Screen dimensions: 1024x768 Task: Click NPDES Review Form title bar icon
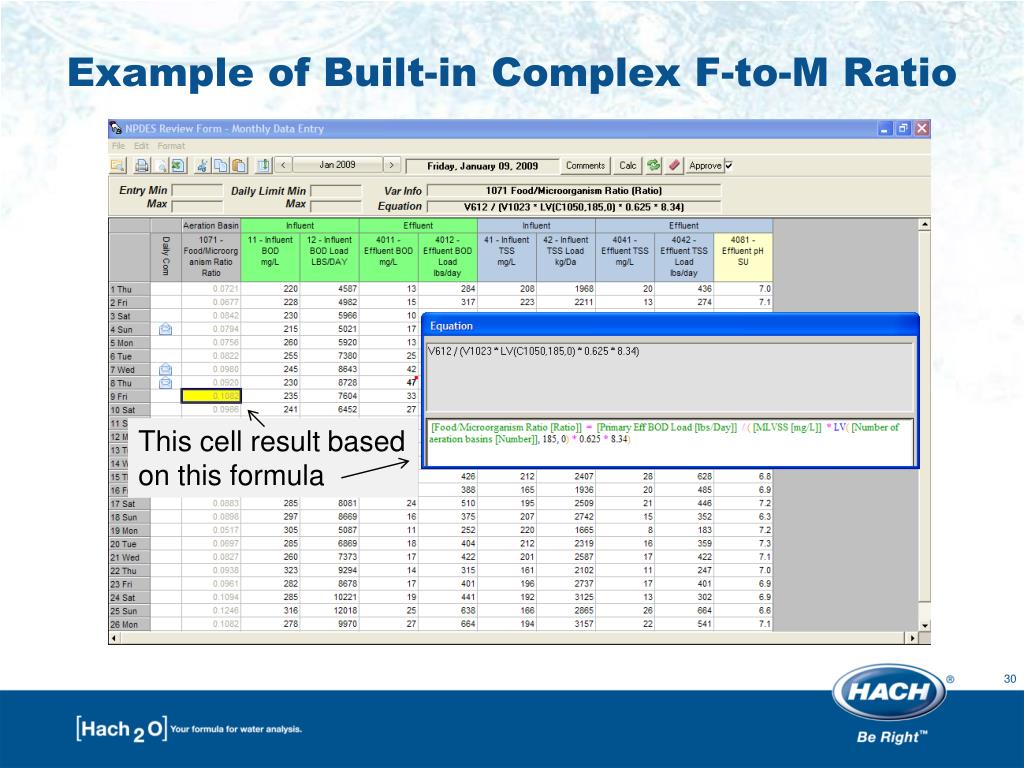(116, 128)
